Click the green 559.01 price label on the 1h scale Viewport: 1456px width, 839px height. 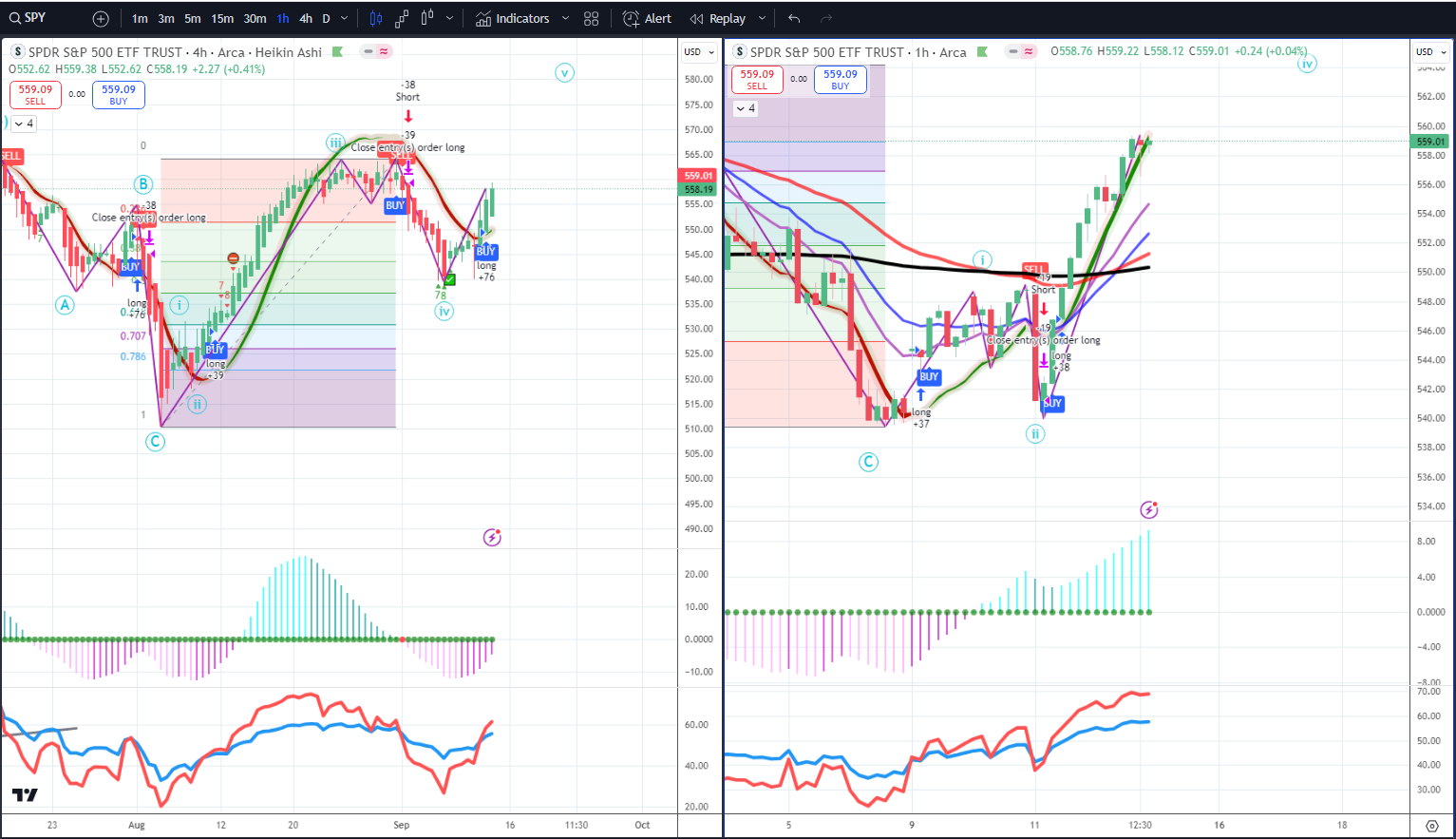pyautogui.click(x=1430, y=142)
